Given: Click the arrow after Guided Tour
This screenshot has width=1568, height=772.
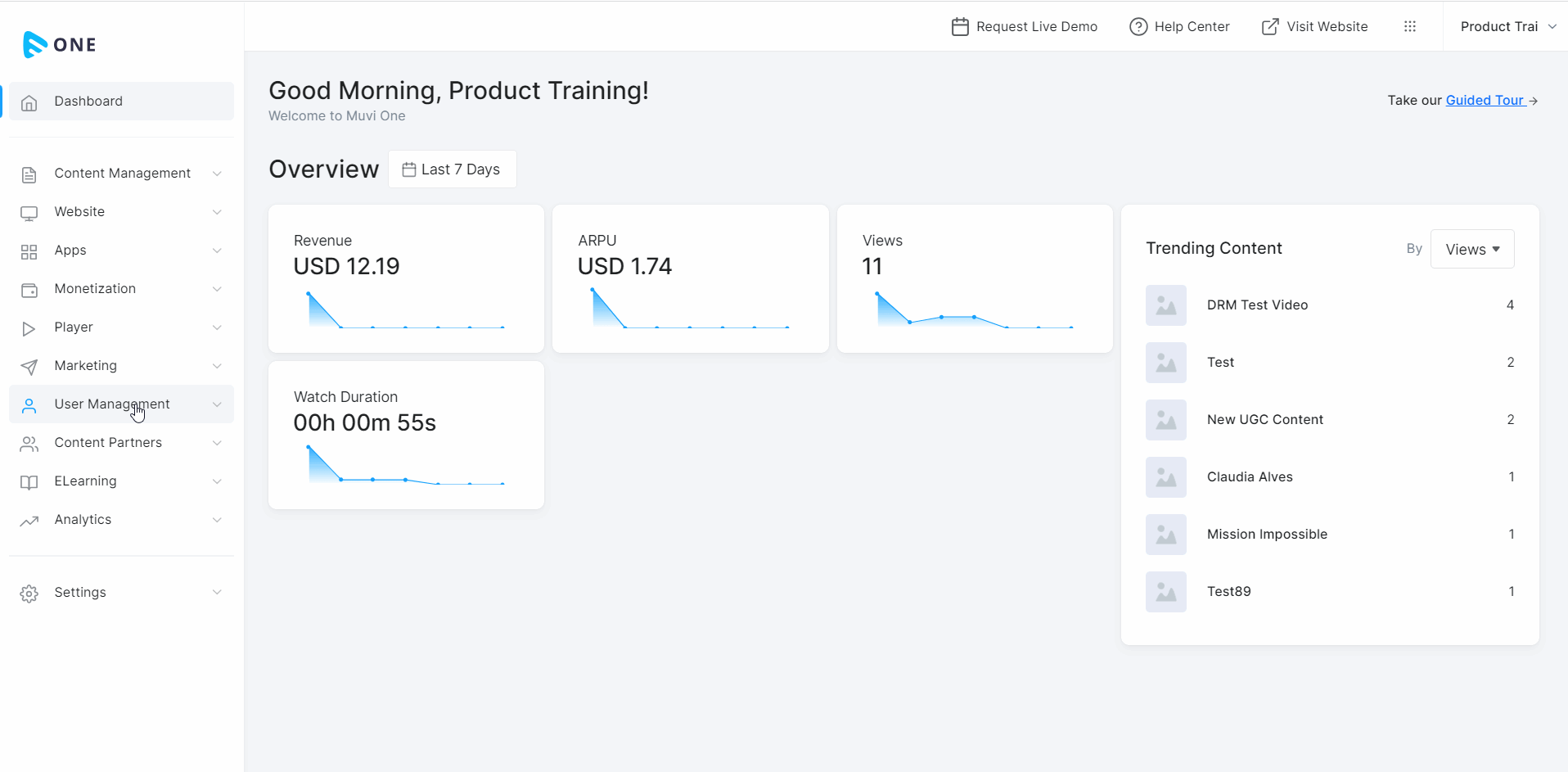Looking at the screenshot, I should 1534,102.
